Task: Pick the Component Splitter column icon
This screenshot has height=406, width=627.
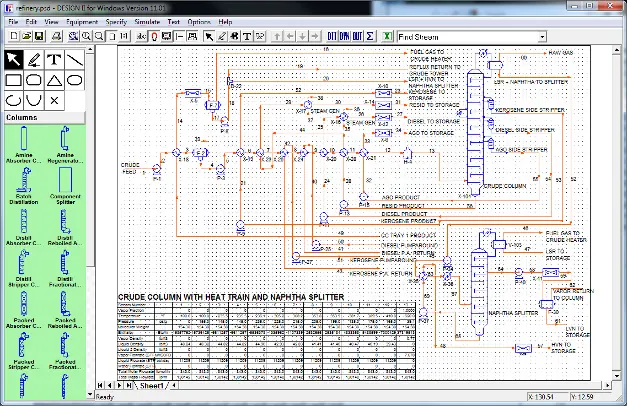Action: coord(65,186)
